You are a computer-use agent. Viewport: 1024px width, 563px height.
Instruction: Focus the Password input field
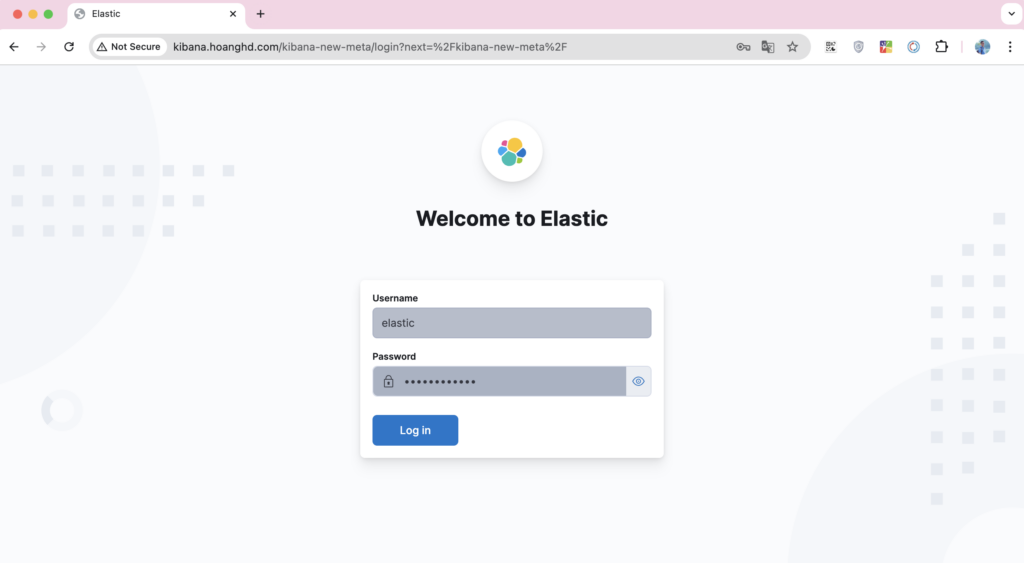point(499,381)
